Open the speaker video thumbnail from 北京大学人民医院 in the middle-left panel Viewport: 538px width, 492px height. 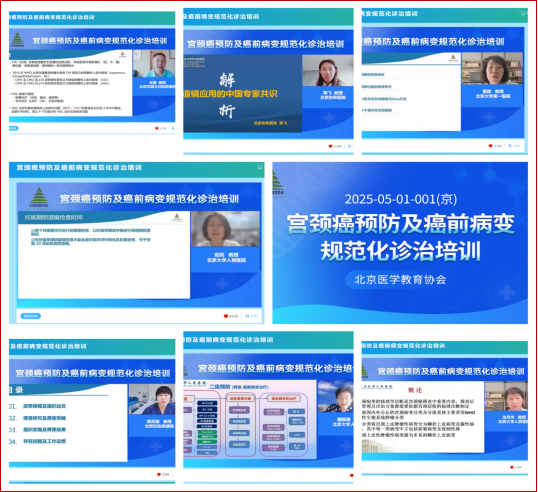pos(225,229)
